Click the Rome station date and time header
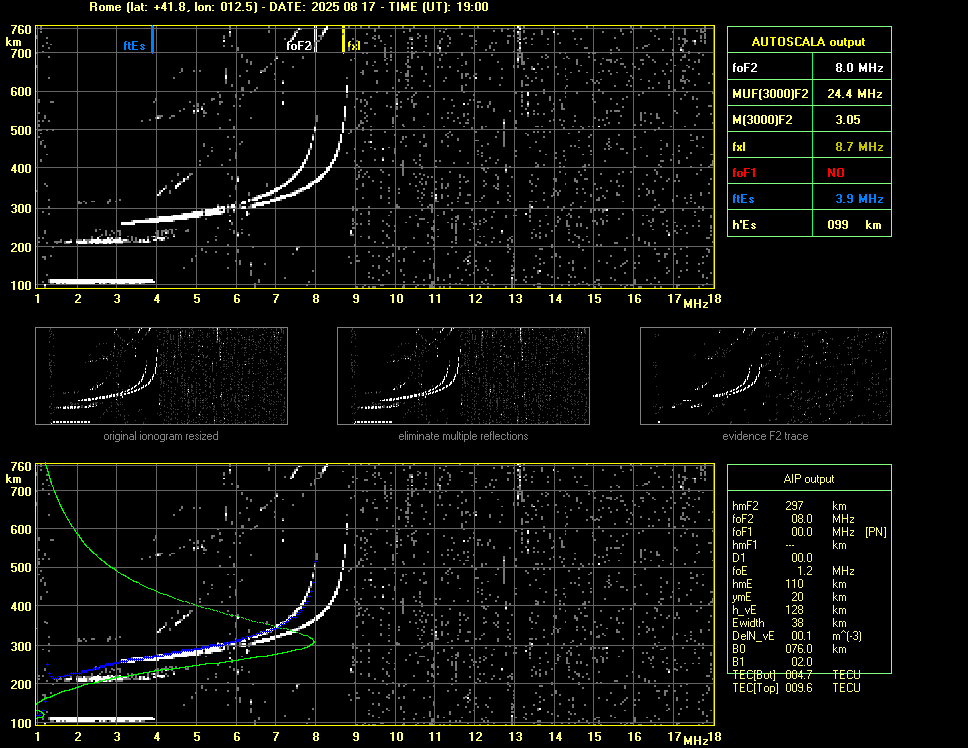The height and width of the screenshot is (748, 968). (289, 7)
